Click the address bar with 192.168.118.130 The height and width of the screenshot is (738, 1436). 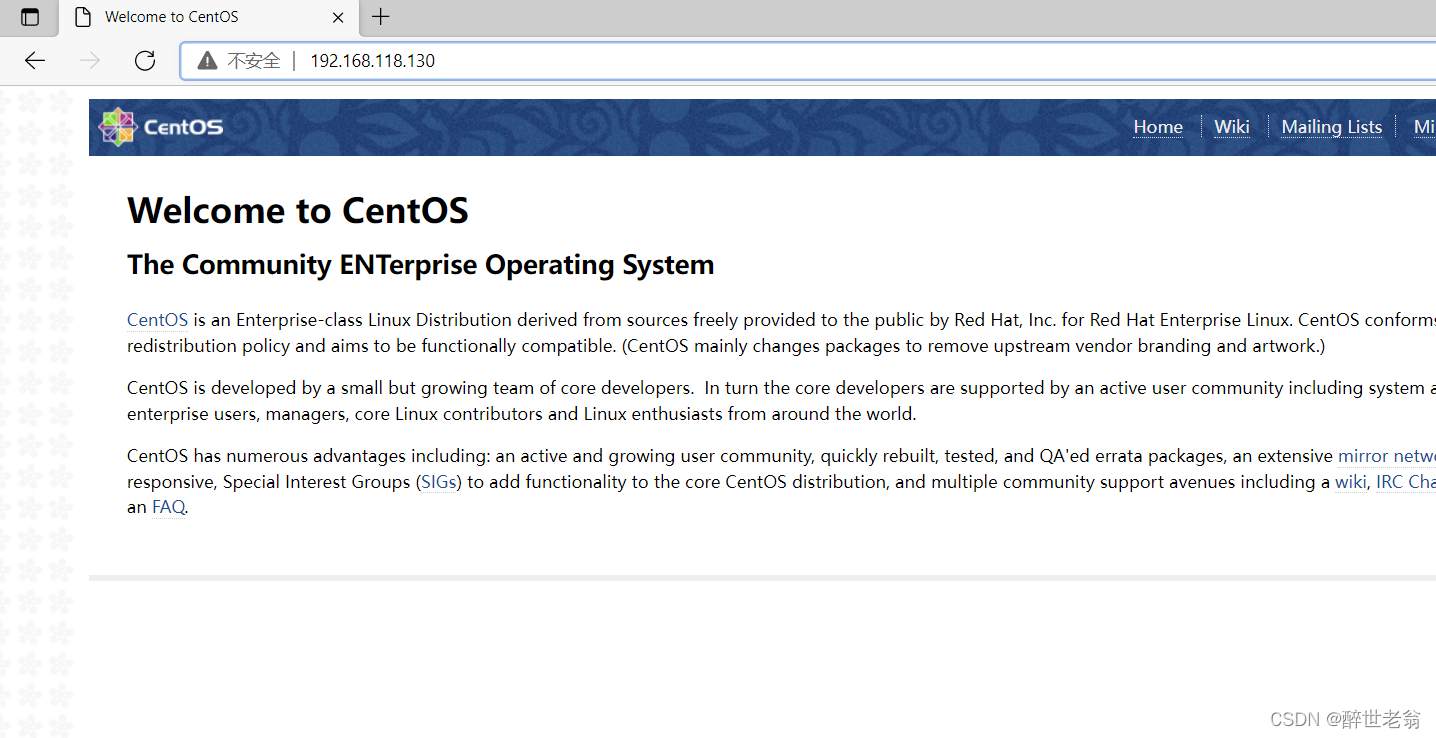(x=808, y=61)
